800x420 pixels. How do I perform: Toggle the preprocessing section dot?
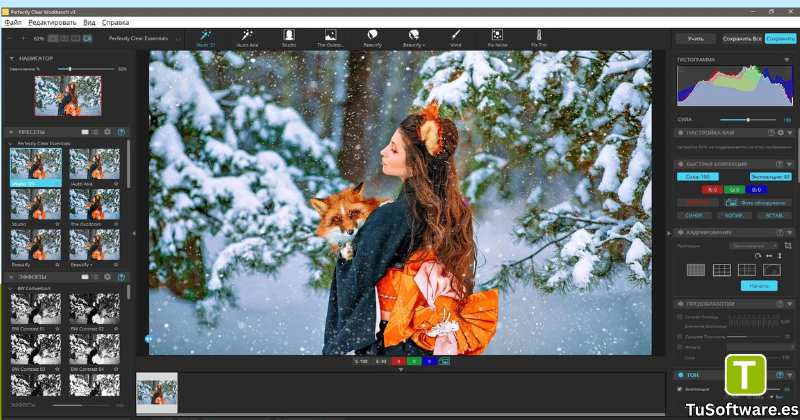(x=681, y=304)
